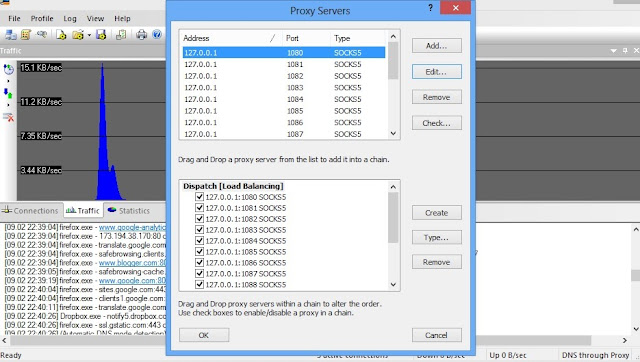Click DNS through Proxy status text
Image resolution: width=640 pixels, height=362 pixels.
595,355
